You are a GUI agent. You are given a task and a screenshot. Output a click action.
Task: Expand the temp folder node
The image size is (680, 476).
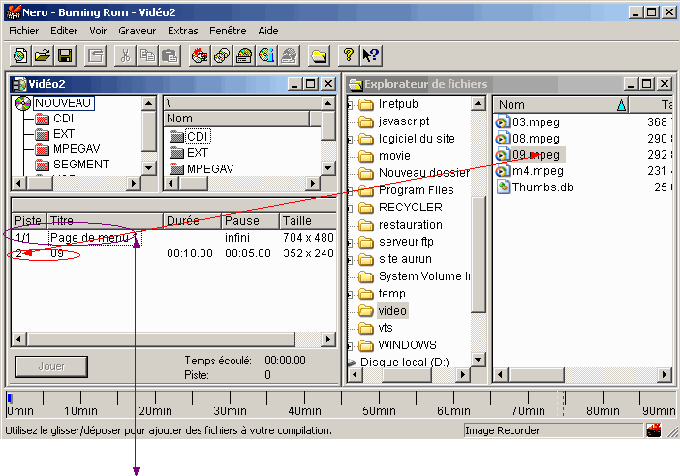(x=350, y=295)
